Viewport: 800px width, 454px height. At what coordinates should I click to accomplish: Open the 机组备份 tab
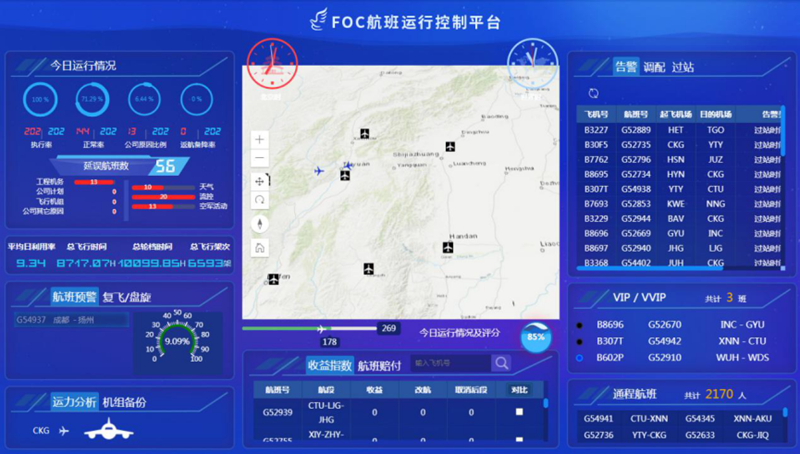[x=124, y=402]
